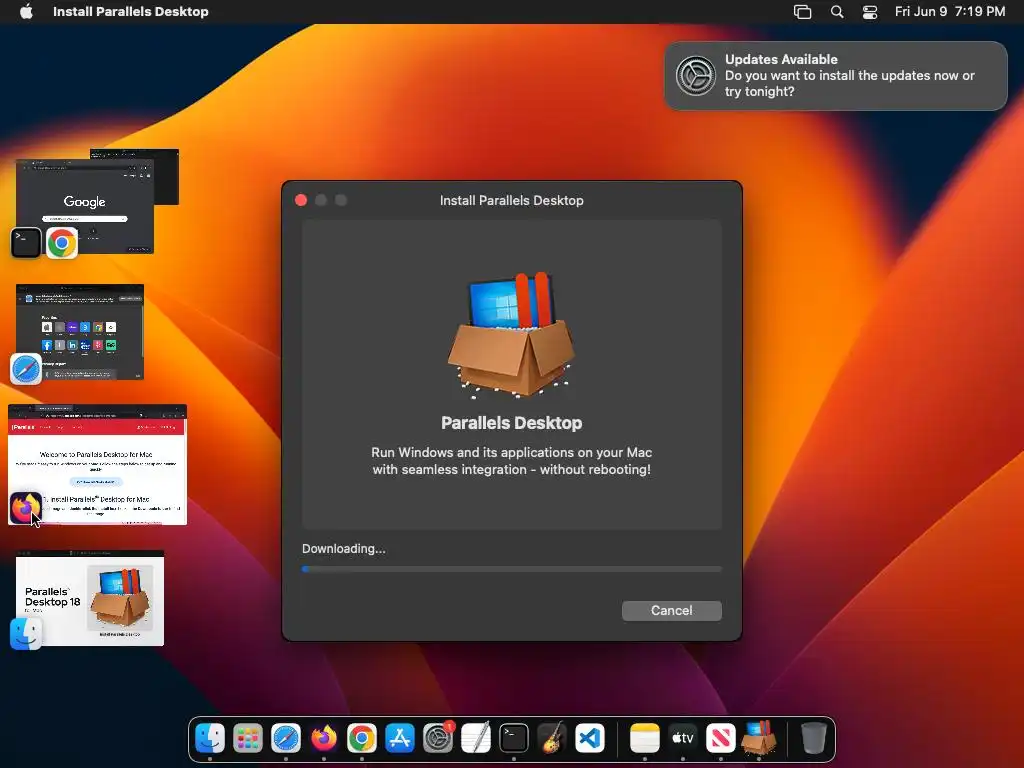This screenshot has width=1024, height=768.
Task: Open News app from the Dock
Action: point(720,739)
